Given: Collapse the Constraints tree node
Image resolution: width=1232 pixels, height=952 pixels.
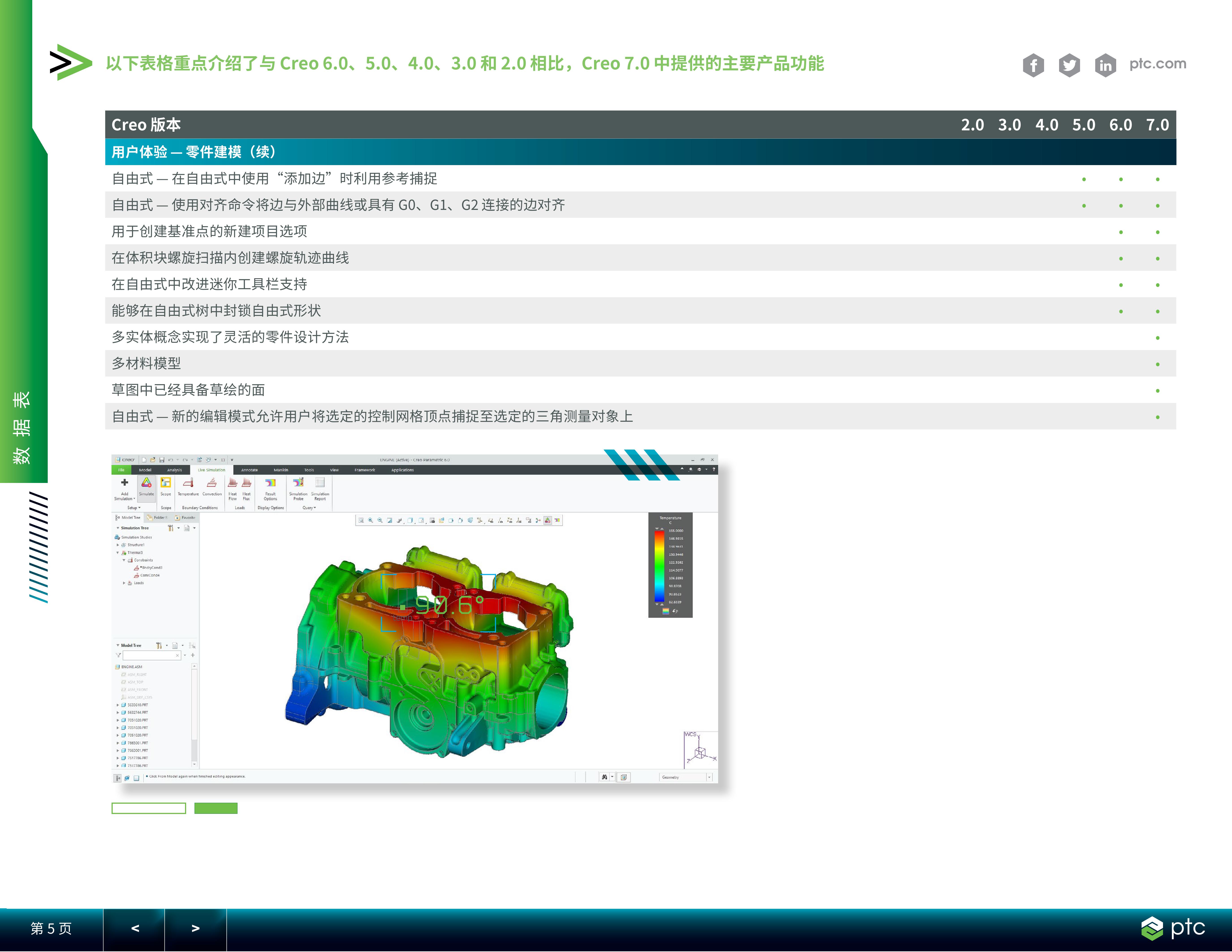Looking at the screenshot, I should coord(124,560).
